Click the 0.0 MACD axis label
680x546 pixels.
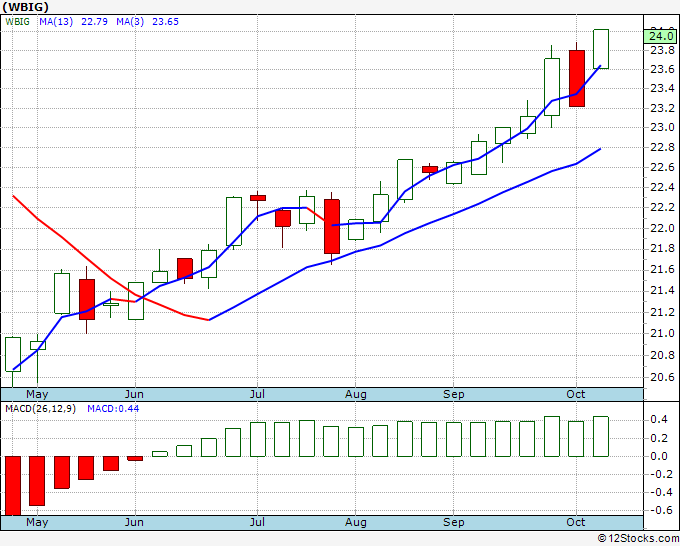[x=659, y=456]
